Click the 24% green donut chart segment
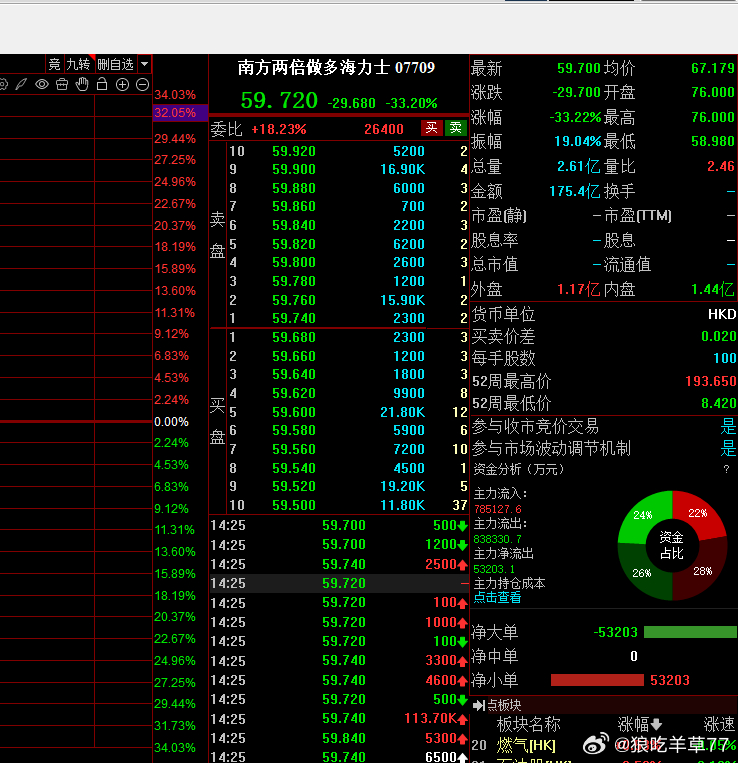This screenshot has width=738, height=763. coord(643,515)
